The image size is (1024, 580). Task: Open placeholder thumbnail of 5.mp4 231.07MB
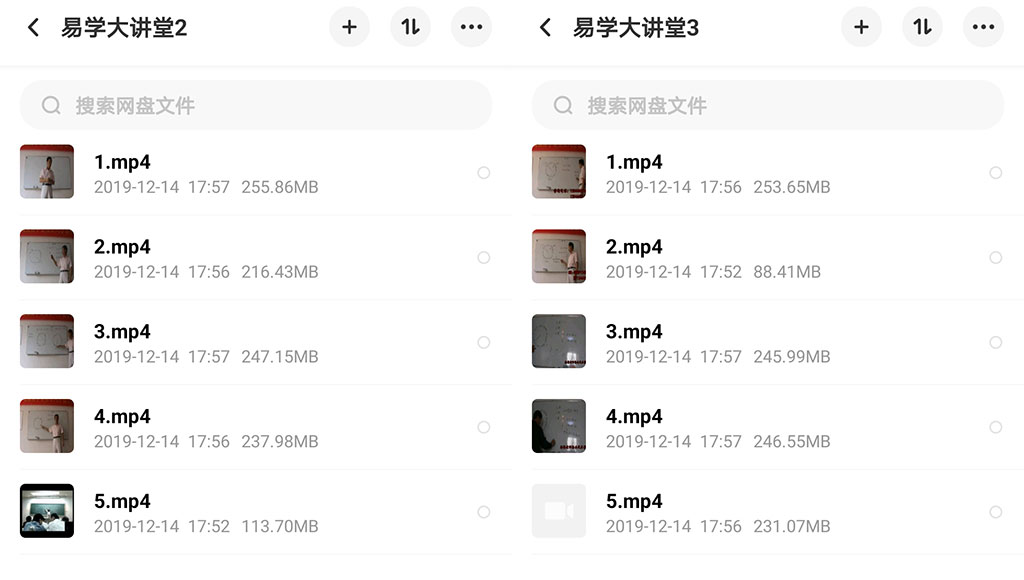pos(559,511)
